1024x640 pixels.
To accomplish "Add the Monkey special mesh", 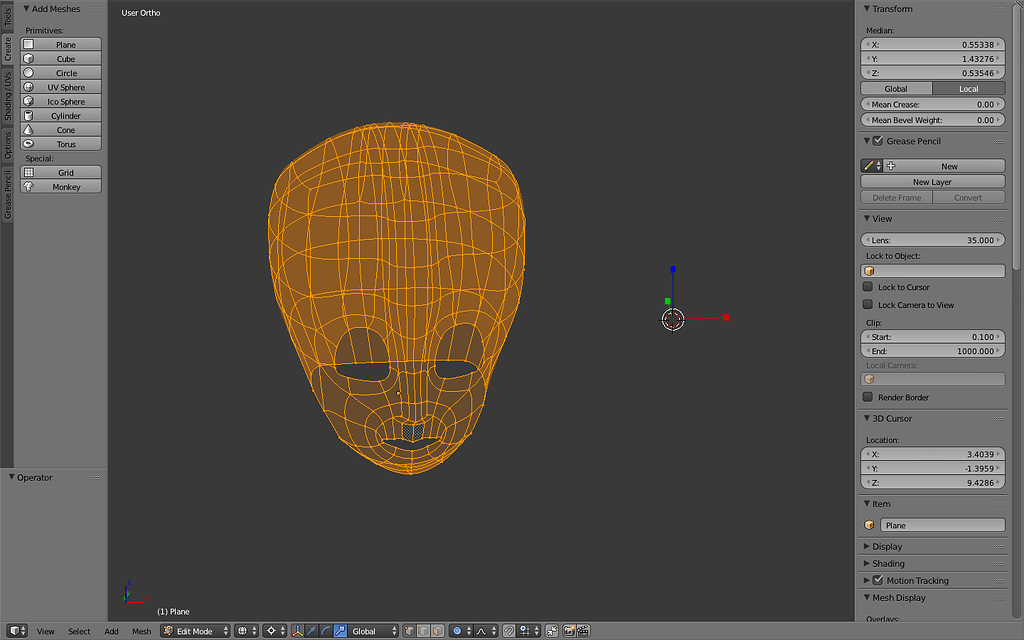I will [x=61, y=187].
